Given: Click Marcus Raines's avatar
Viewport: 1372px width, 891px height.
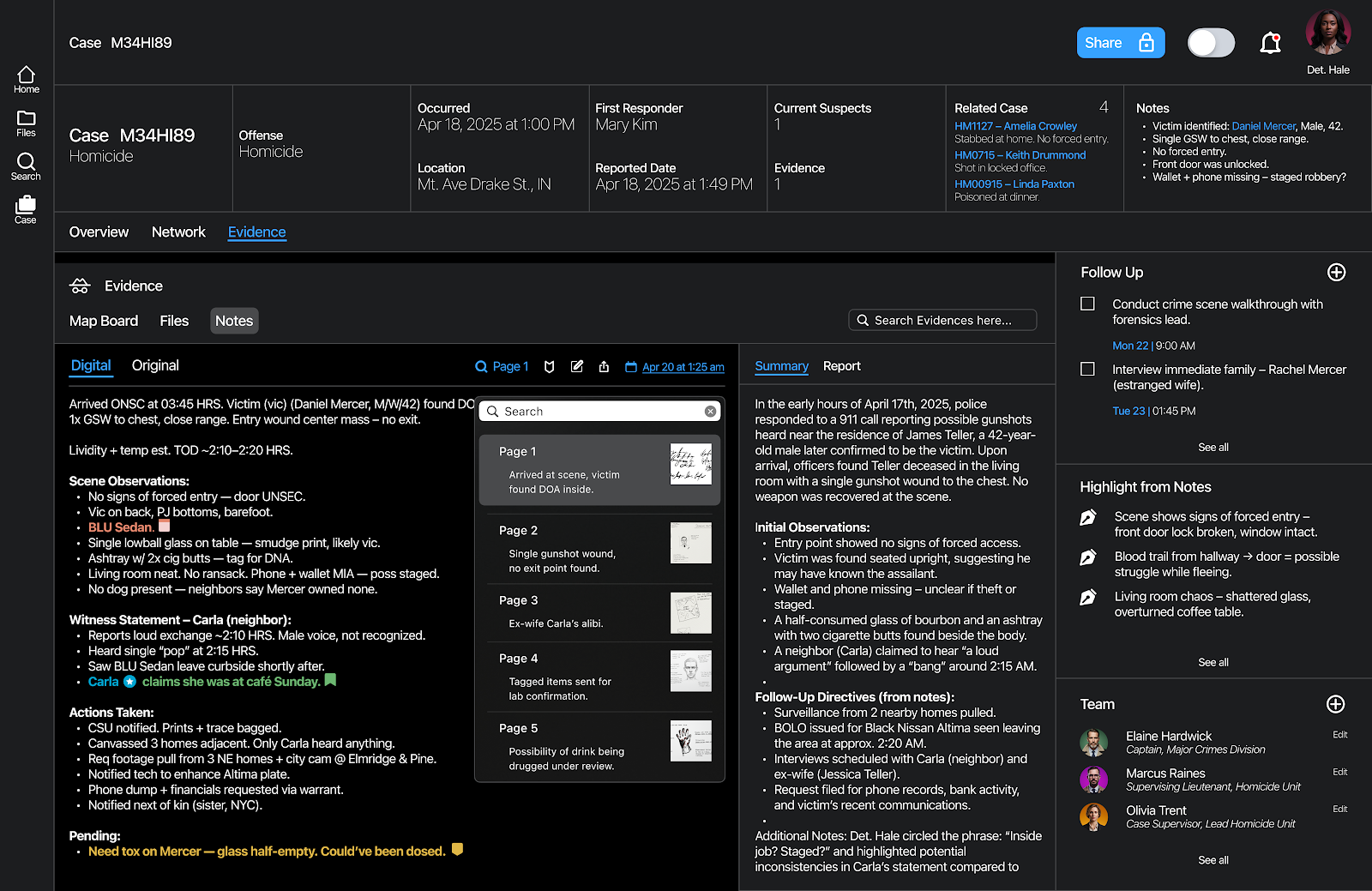Looking at the screenshot, I should pos(1093,780).
